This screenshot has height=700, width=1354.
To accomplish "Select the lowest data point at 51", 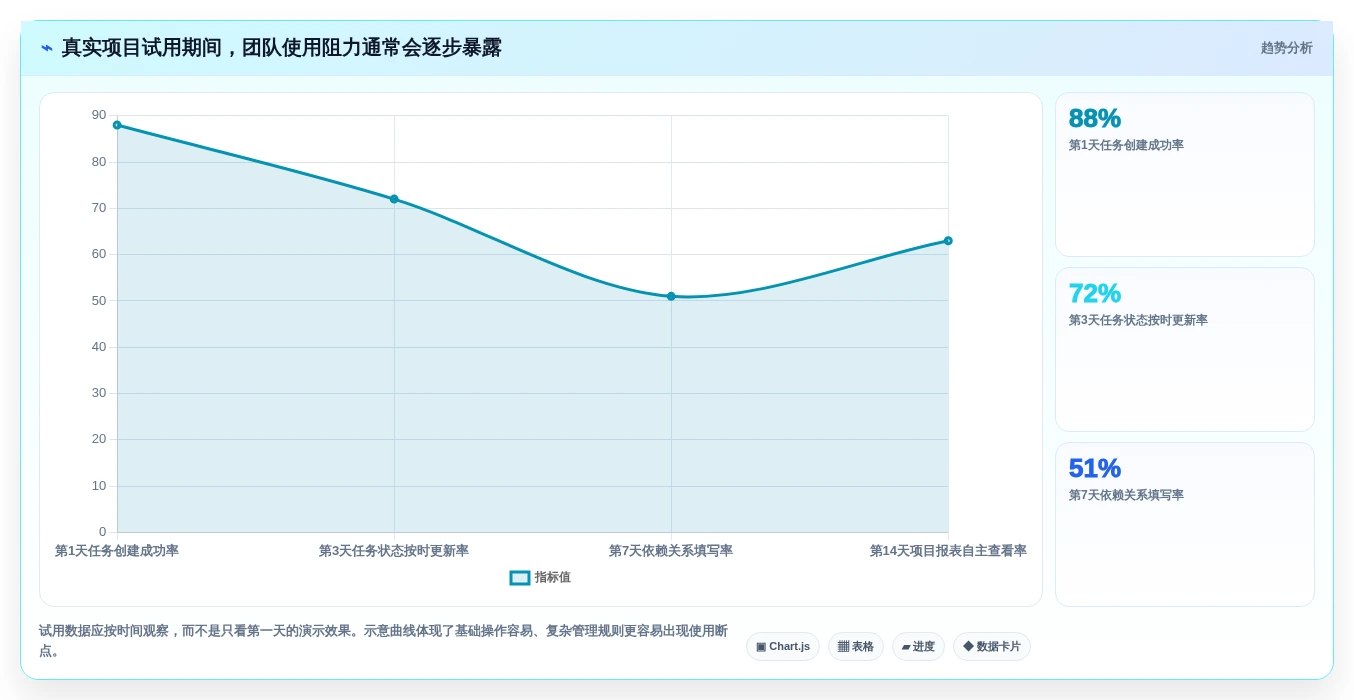I will [671, 296].
